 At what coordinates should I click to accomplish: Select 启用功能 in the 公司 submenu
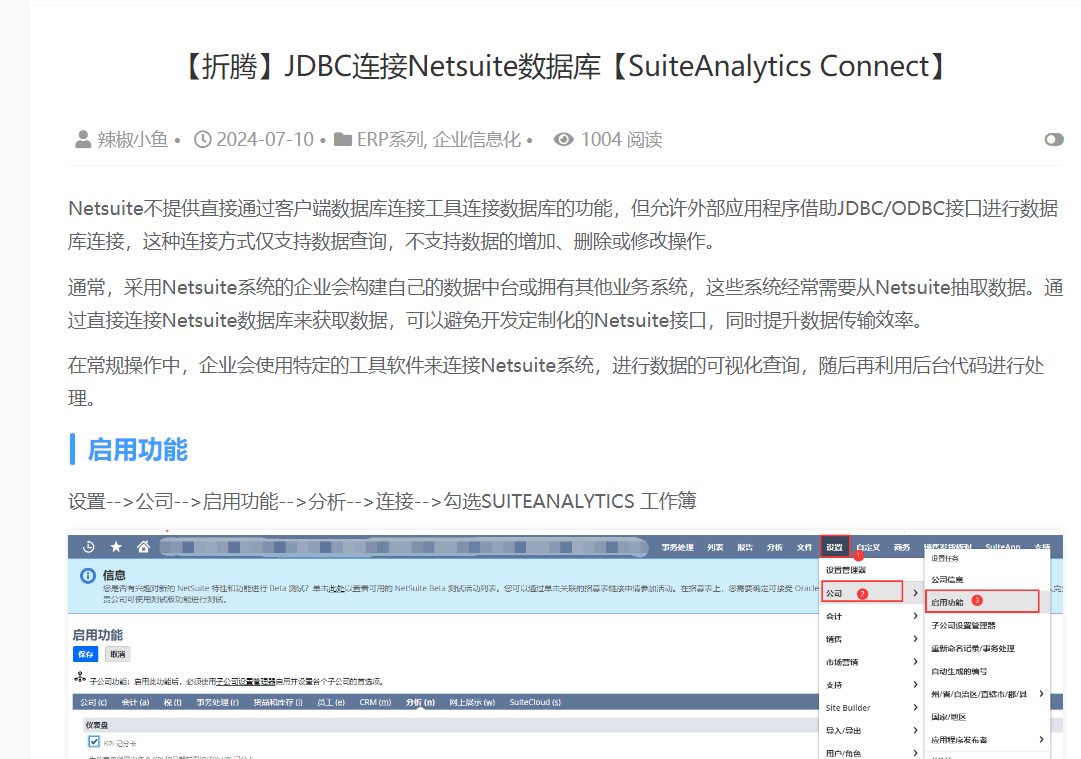point(982,602)
